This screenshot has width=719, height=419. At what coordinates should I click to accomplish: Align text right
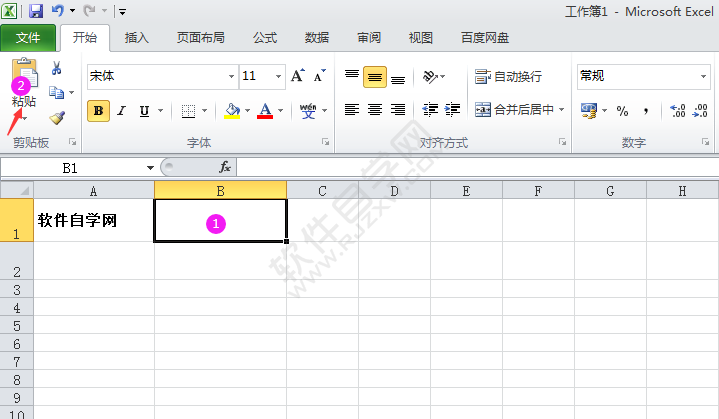point(398,110)
